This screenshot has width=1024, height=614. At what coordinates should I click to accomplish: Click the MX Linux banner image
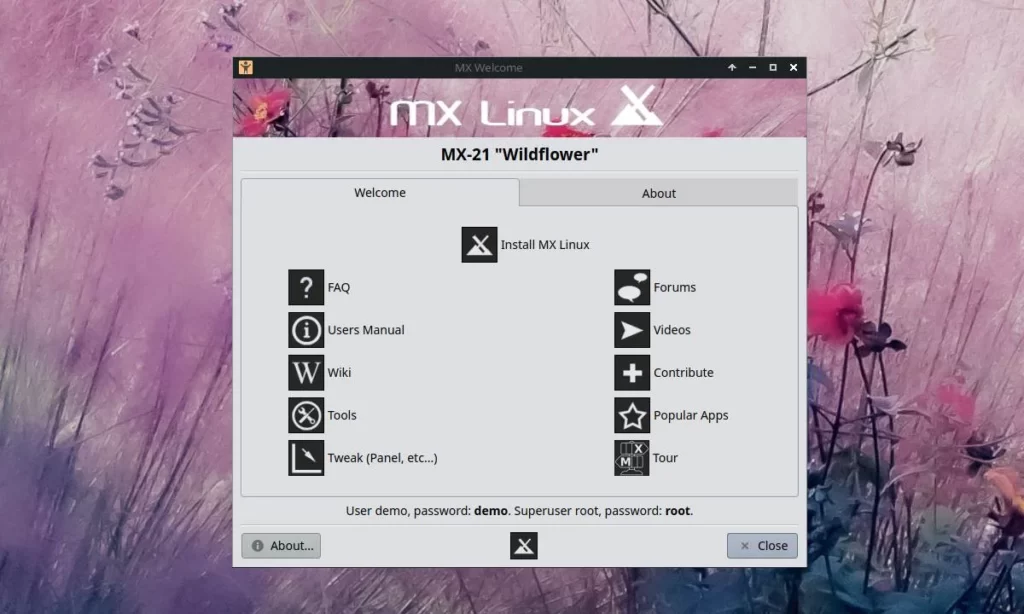(519, 109)
